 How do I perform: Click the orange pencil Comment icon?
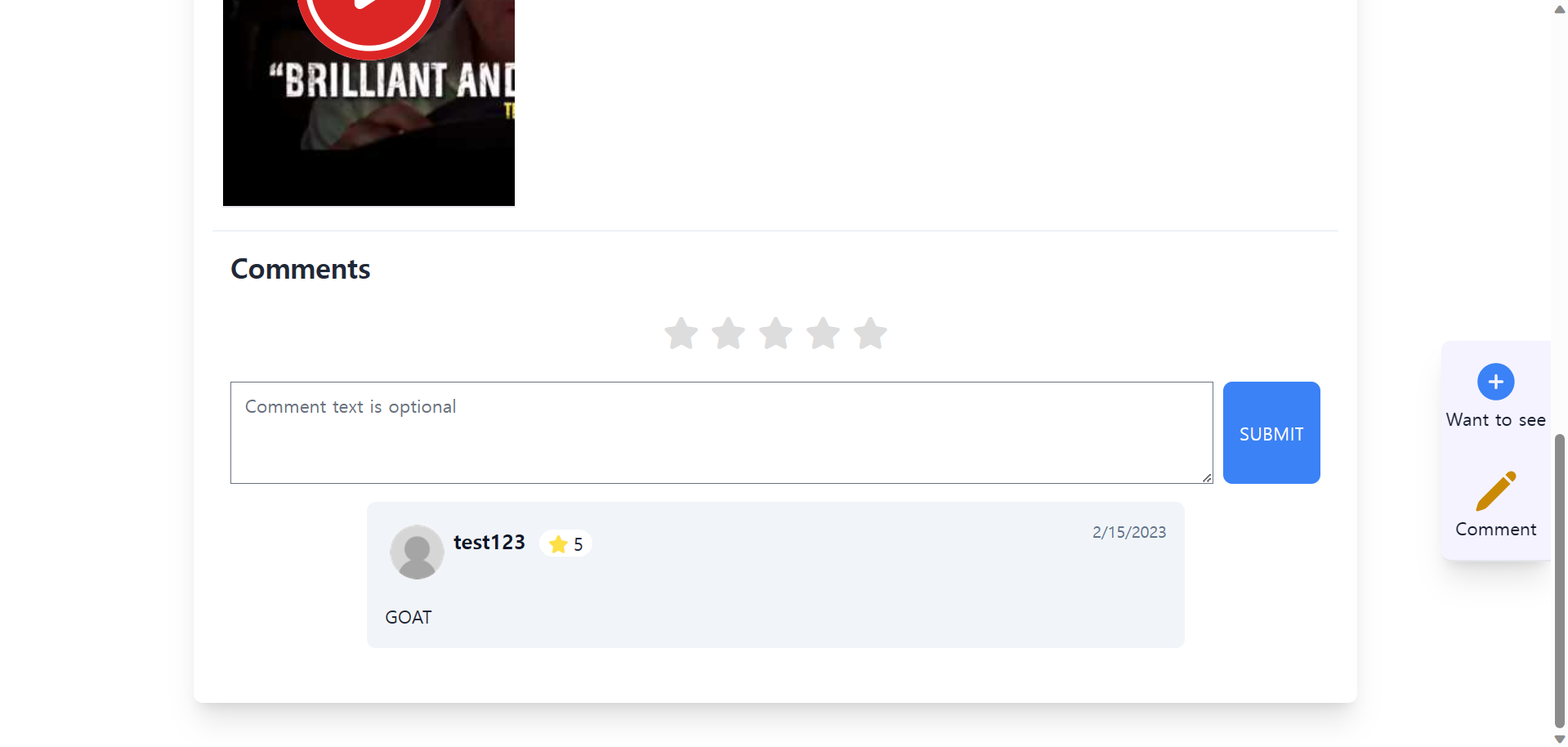tap(1496, 491)
